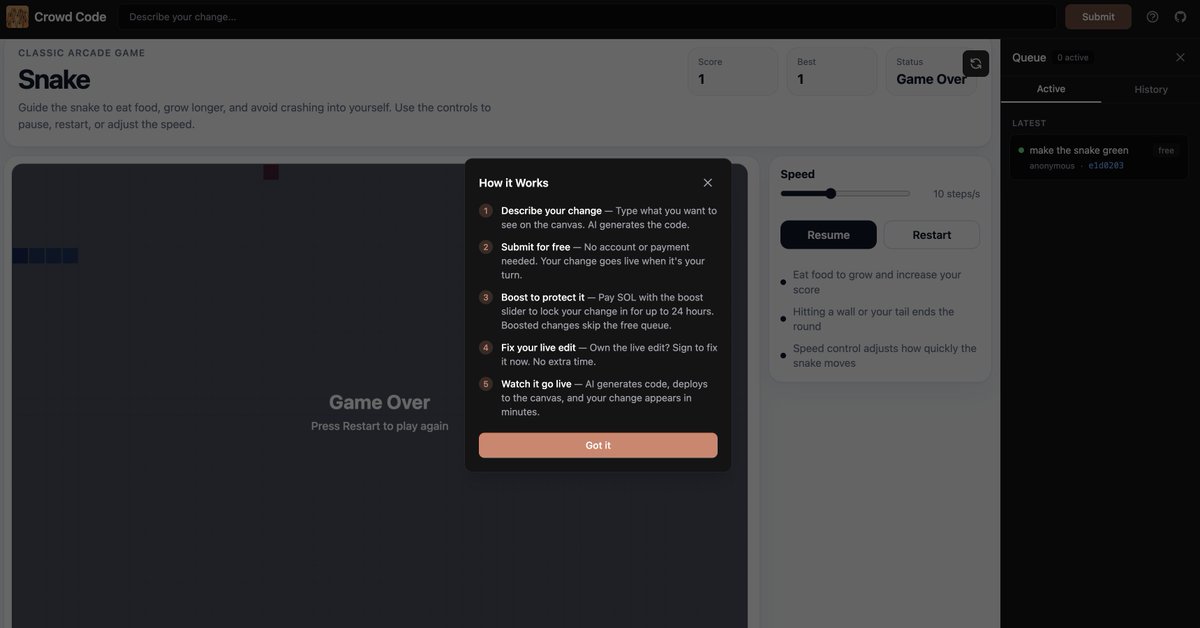1200x628 pixels.
Task: Click the Crowd Code logo icon
Action: click(17, 16)
